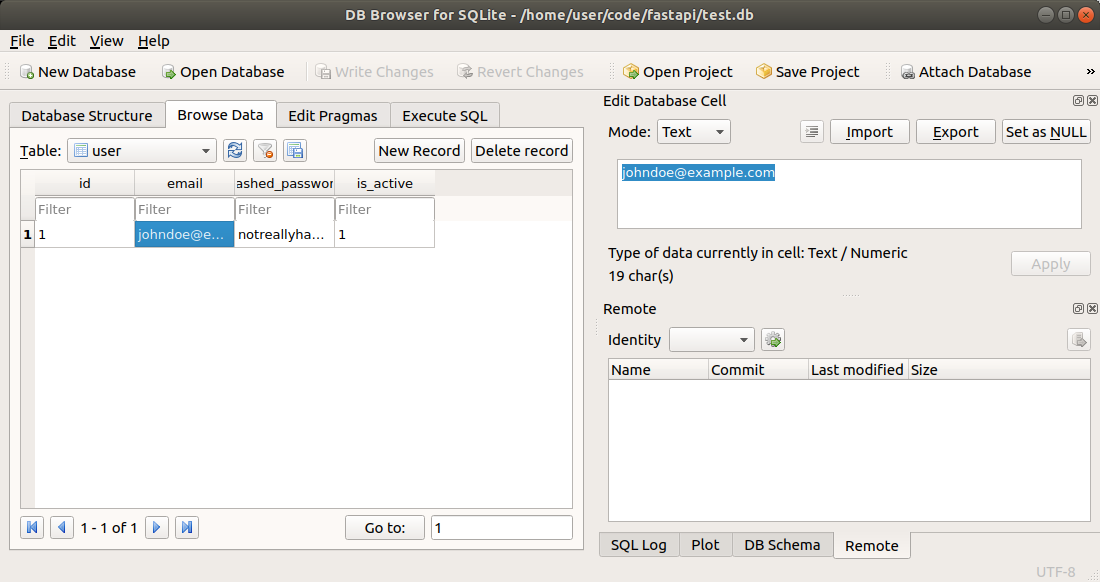The image size is (1100, 582).
Task: Open the View menu
Action: [x=106, y=41]
